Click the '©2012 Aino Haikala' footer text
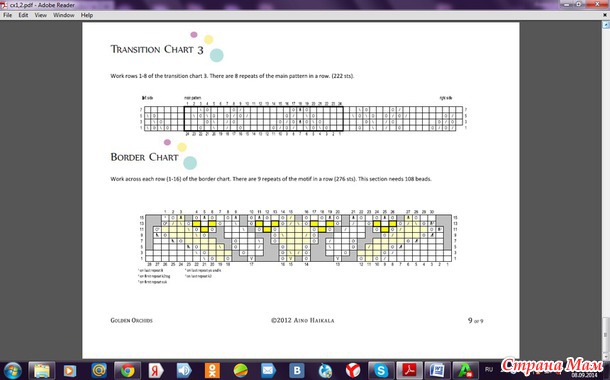The width and height of the screenshot is (610, 380). tap(303, 320)
